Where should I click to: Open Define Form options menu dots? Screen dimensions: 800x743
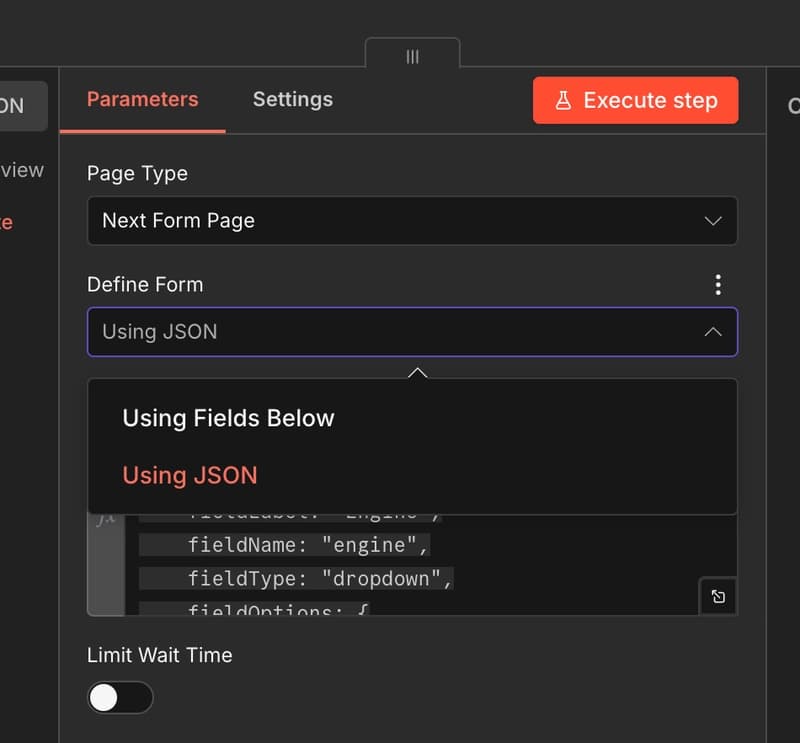[x=718, y=285]
